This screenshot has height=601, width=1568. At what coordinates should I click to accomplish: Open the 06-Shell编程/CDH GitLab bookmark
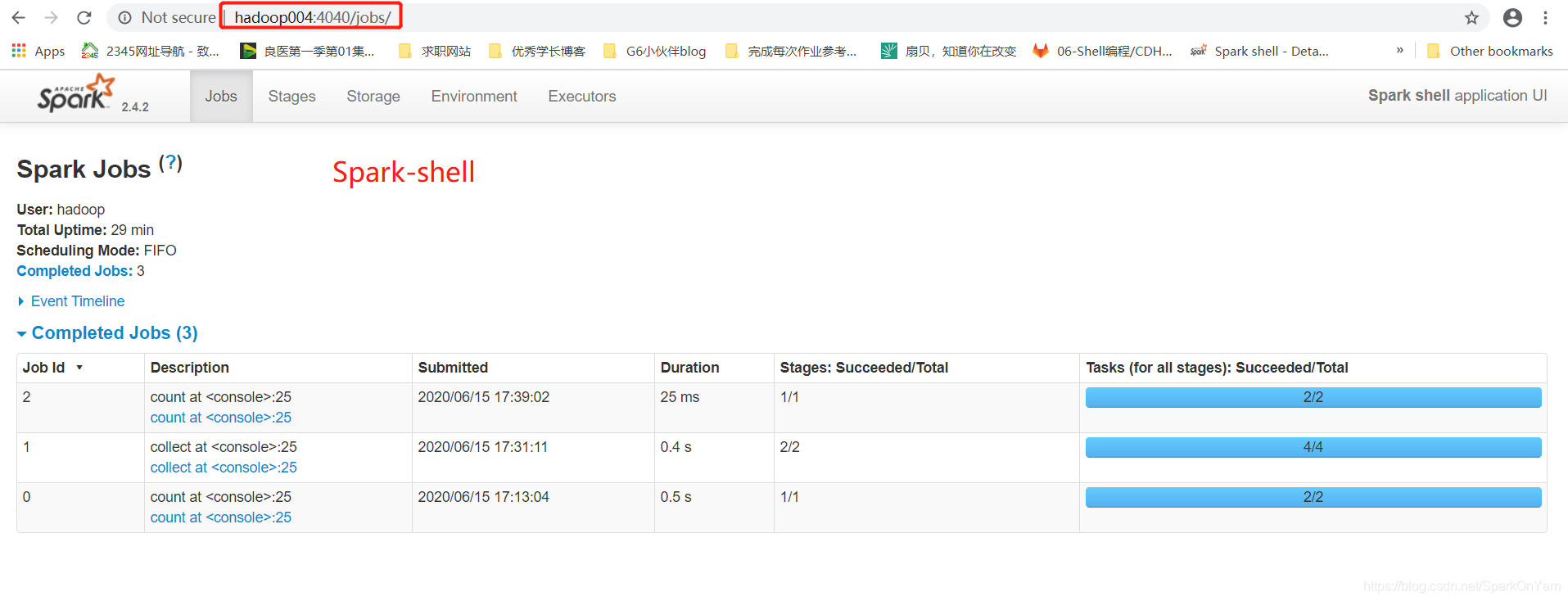click(x=1102, y=51)
